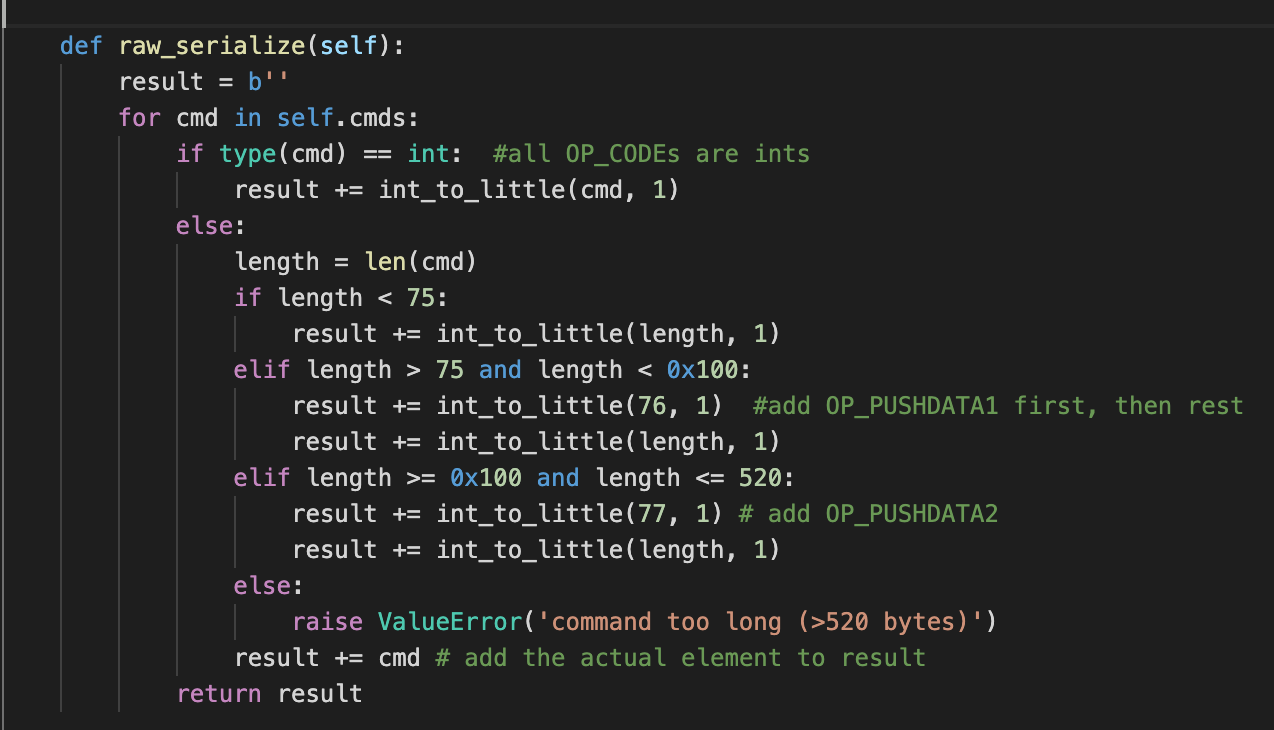Image resolution: width=1274 pixels, height=730 pixels.
Task: Click the 'raise' keyword
Action: (328, 622)
